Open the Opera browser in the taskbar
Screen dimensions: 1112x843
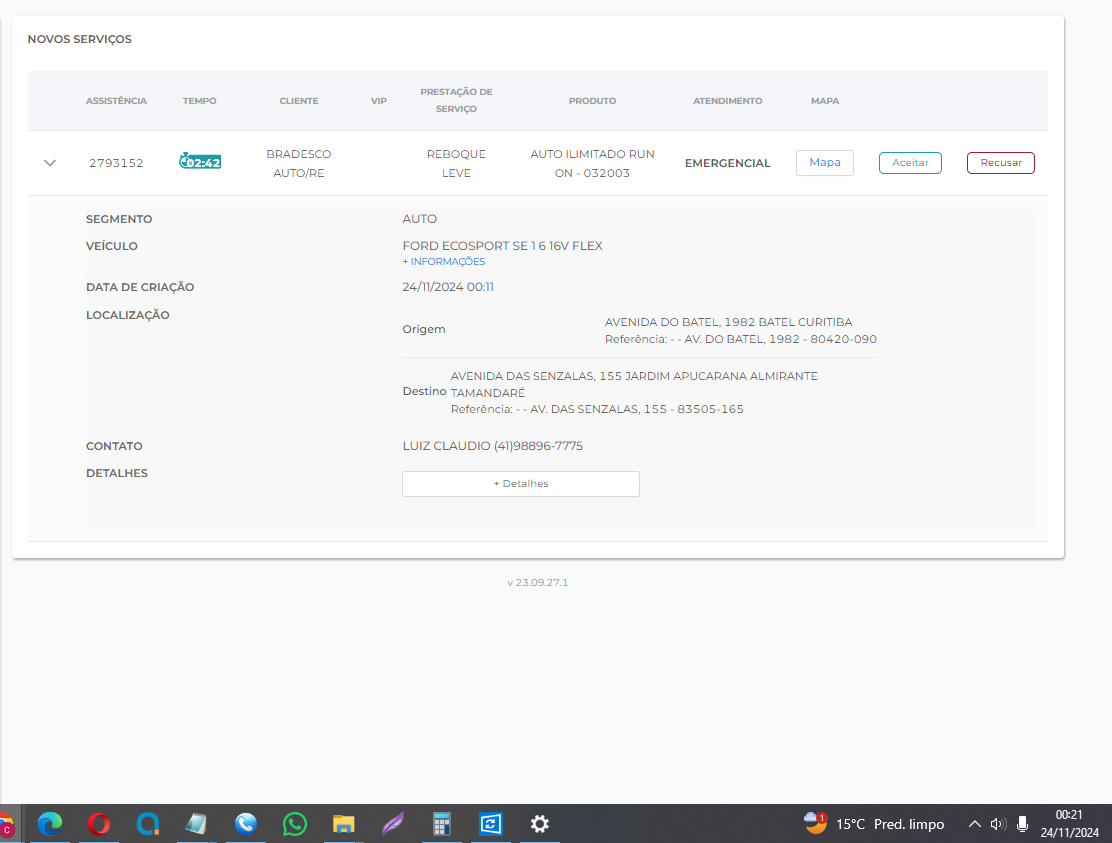point(98,824)
